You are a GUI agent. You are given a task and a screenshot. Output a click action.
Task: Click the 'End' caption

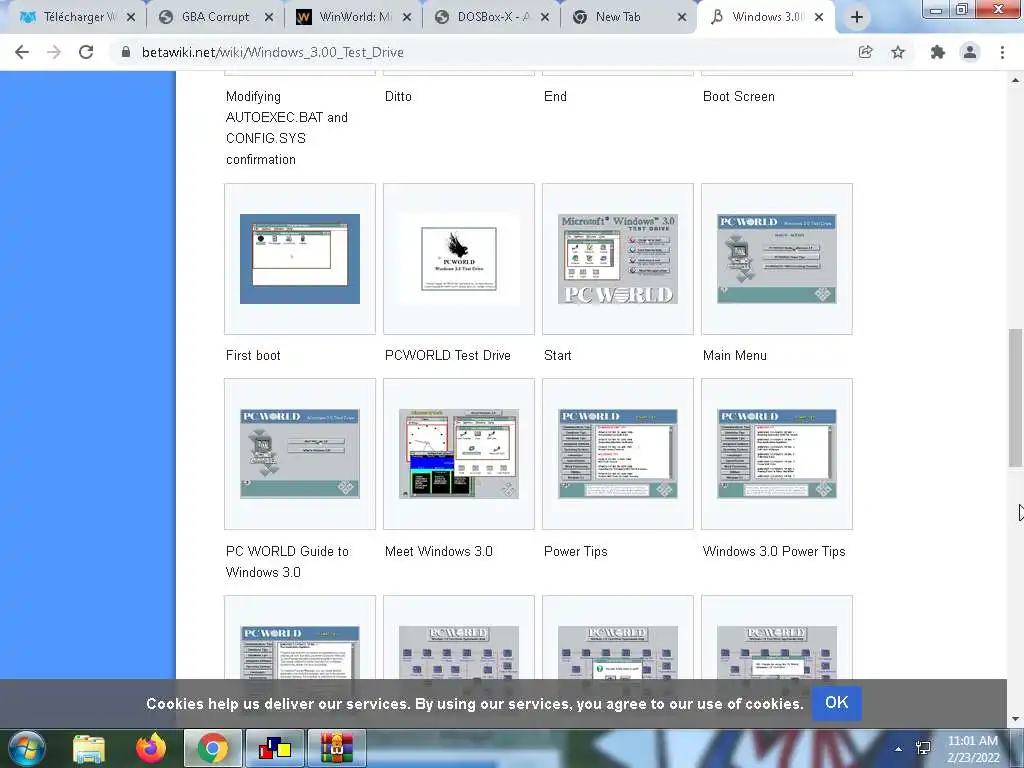(555, 96)
